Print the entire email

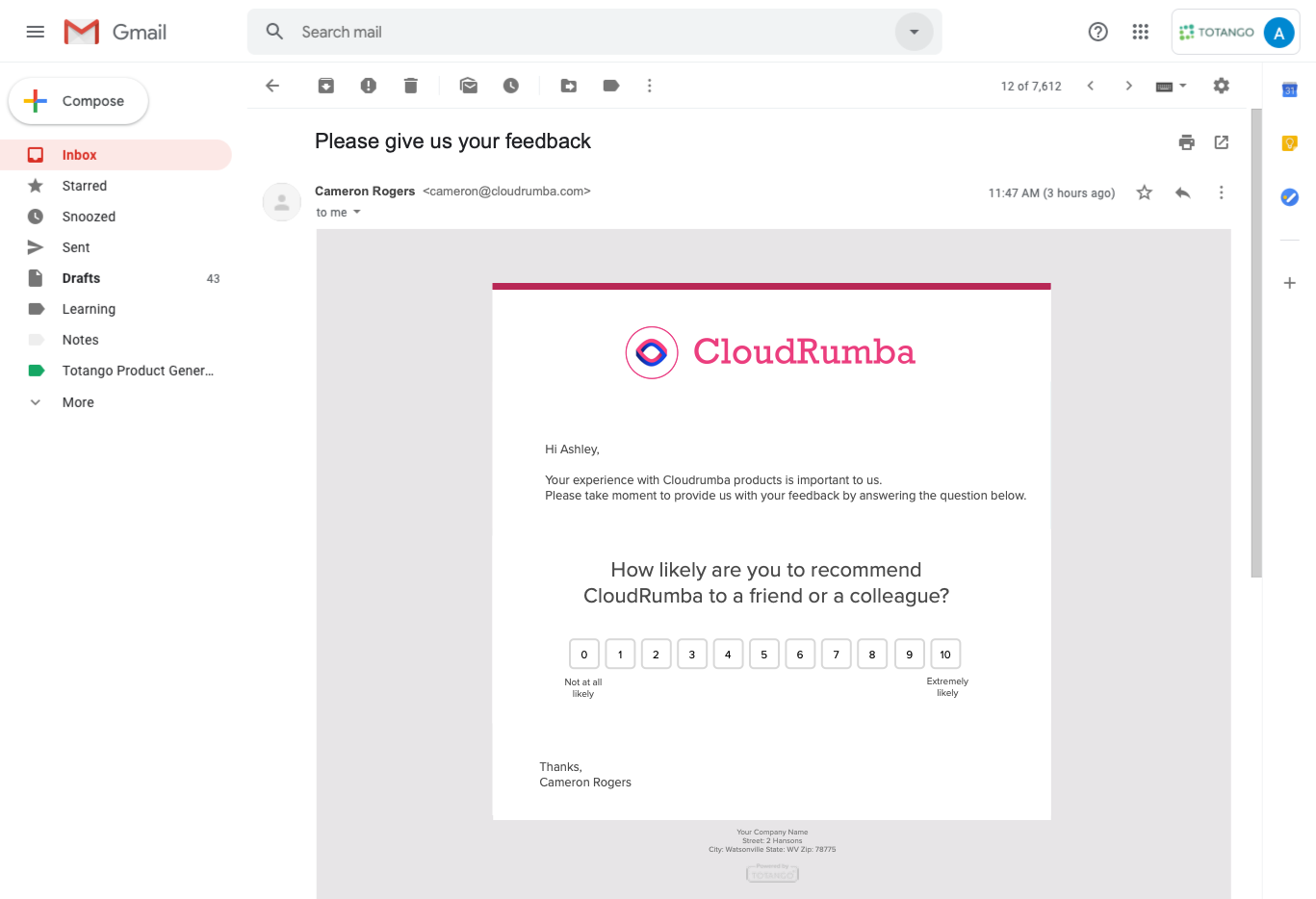pos(1187,142)
